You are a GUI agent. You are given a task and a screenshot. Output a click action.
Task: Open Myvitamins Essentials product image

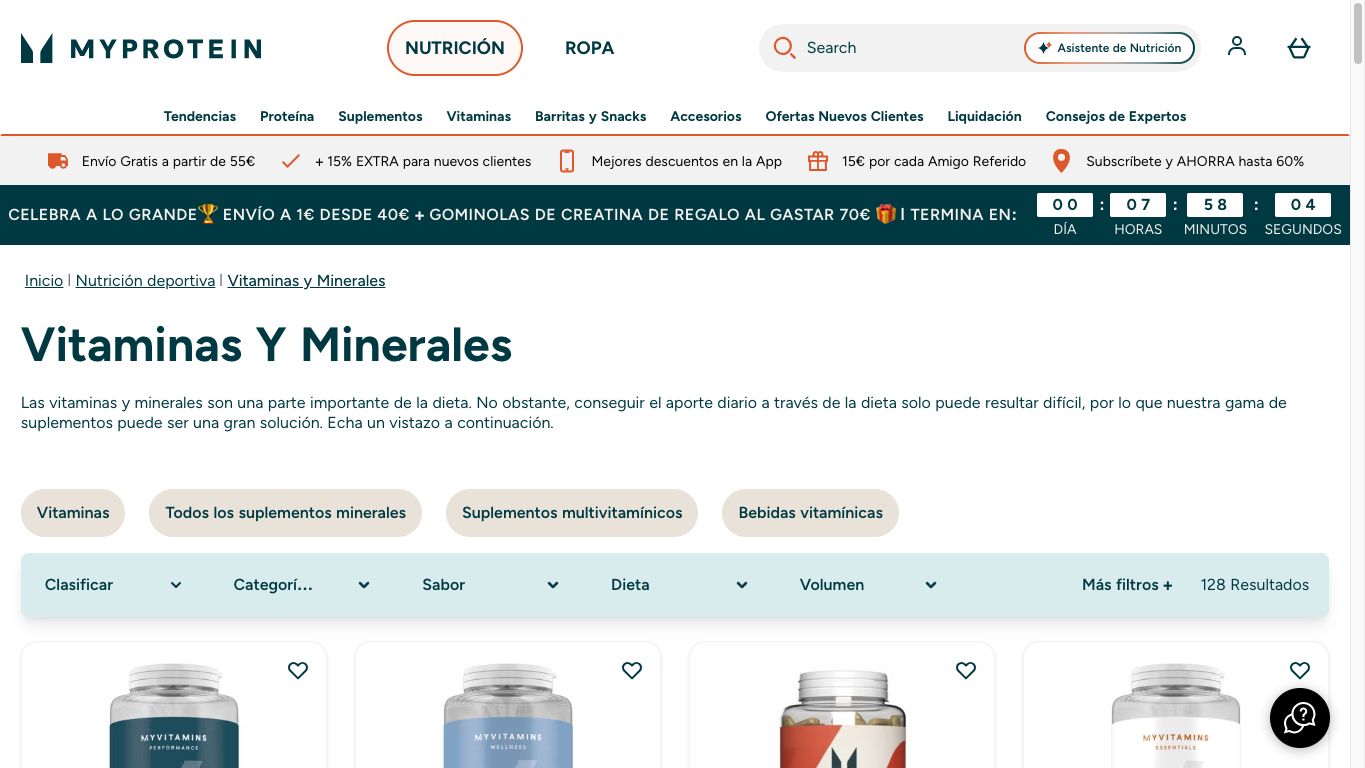pos(1176,715)
